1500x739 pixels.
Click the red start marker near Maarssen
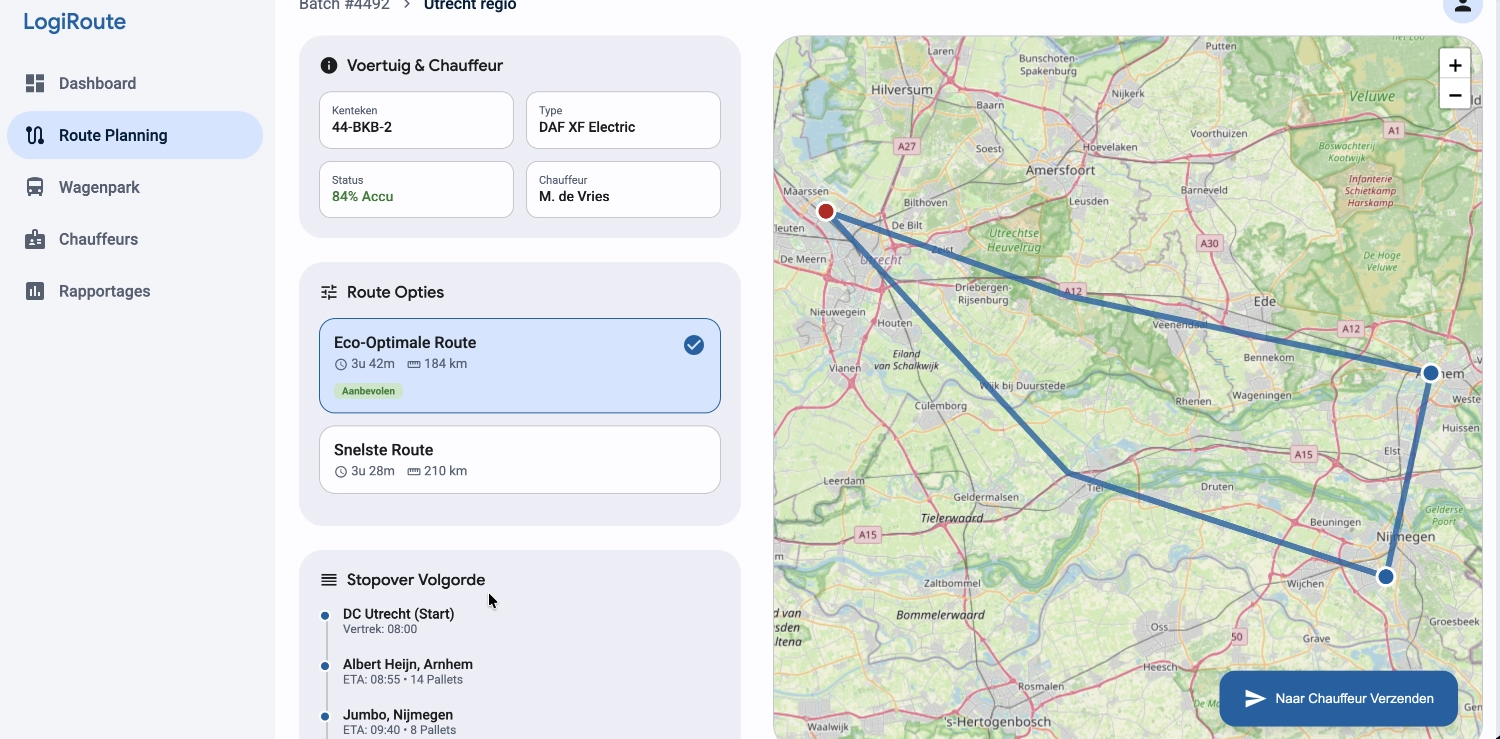tap(825, 210)
